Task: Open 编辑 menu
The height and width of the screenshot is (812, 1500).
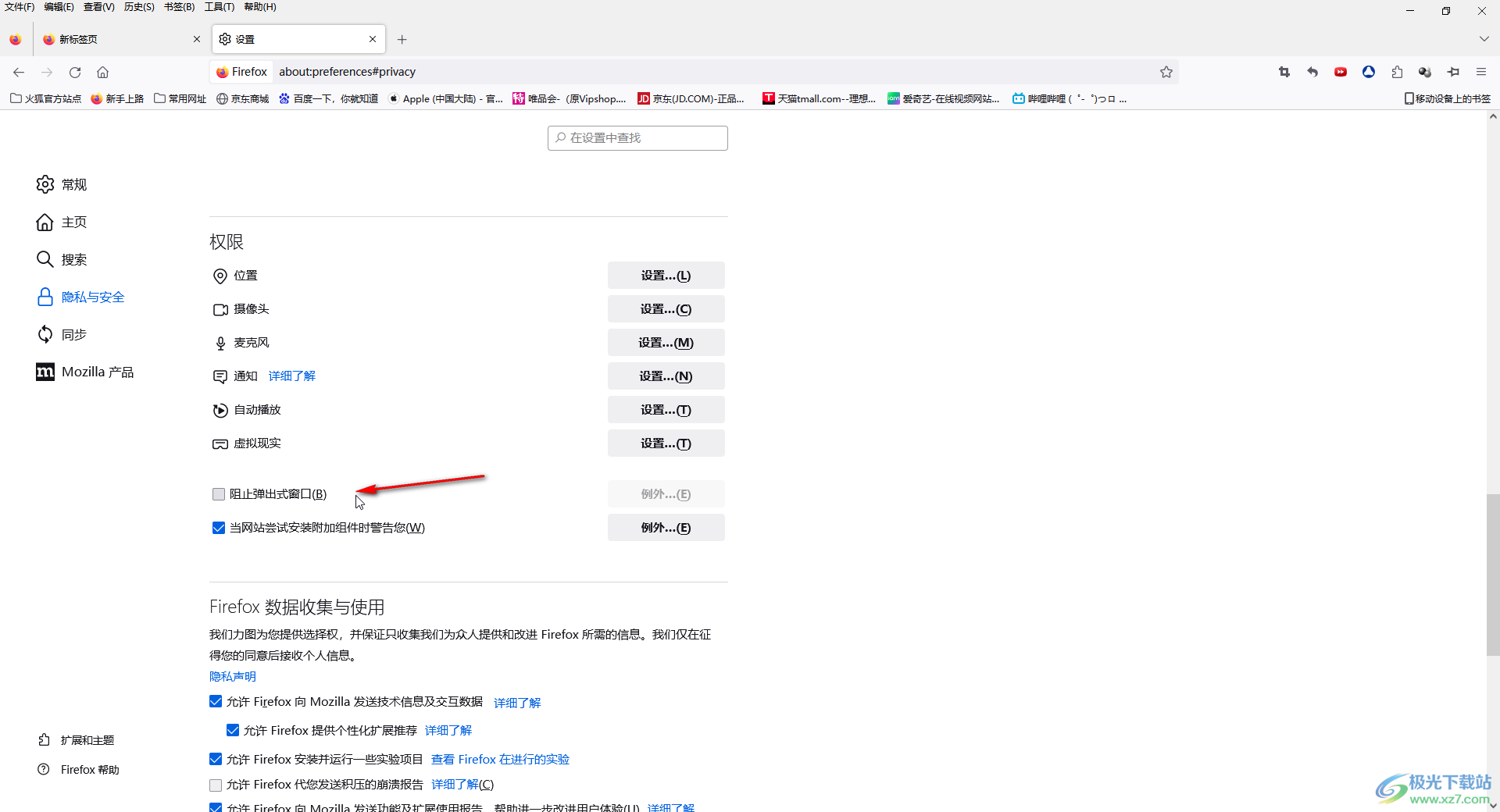Action: point(59,7)
